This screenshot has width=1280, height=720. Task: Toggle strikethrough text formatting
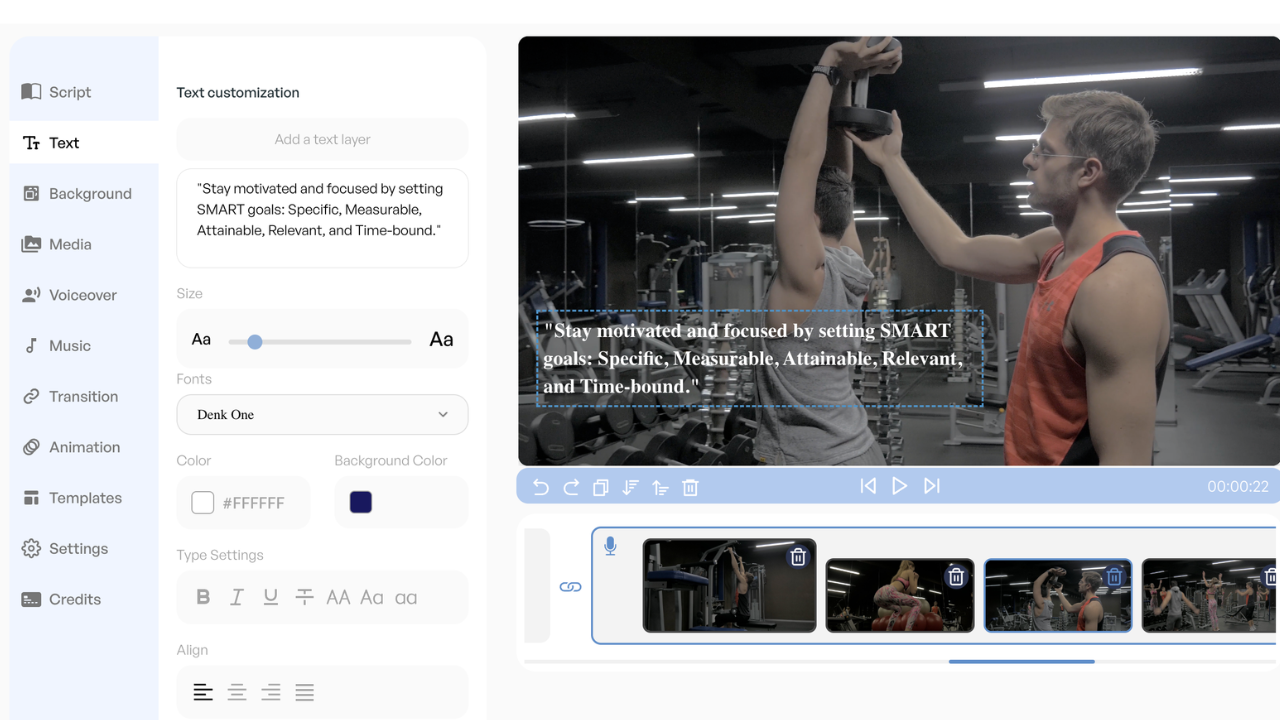(x=305, y=597)
